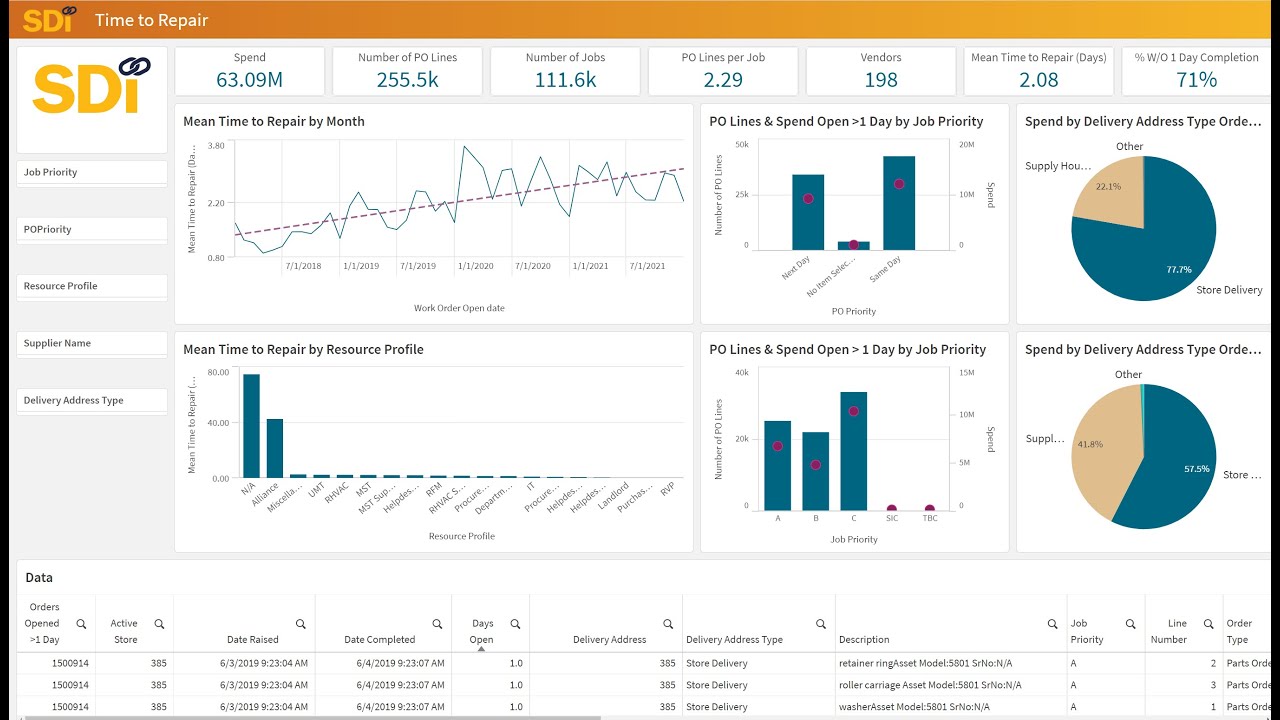Click the spend dot on the Same Day bar
This screenshot has width=1280, height=720.
(899, 184)
